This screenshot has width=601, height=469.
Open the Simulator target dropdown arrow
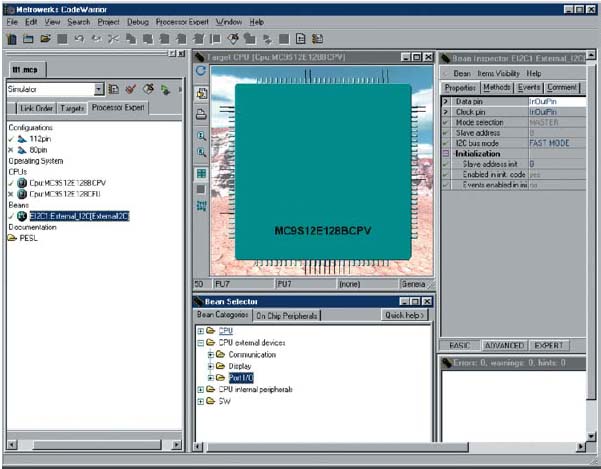pyautogui.click(x=99, y=89)
